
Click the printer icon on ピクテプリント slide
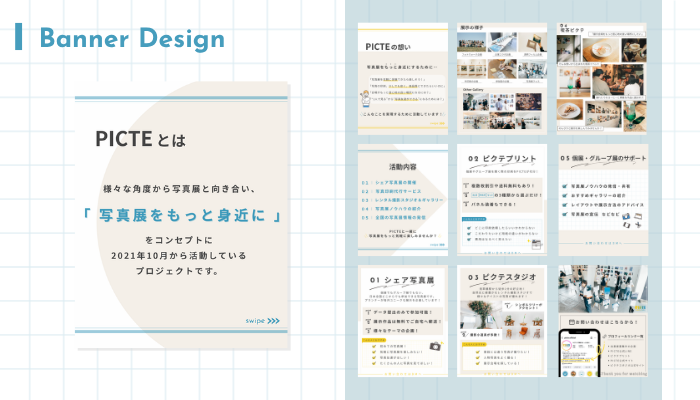point(537,243)
